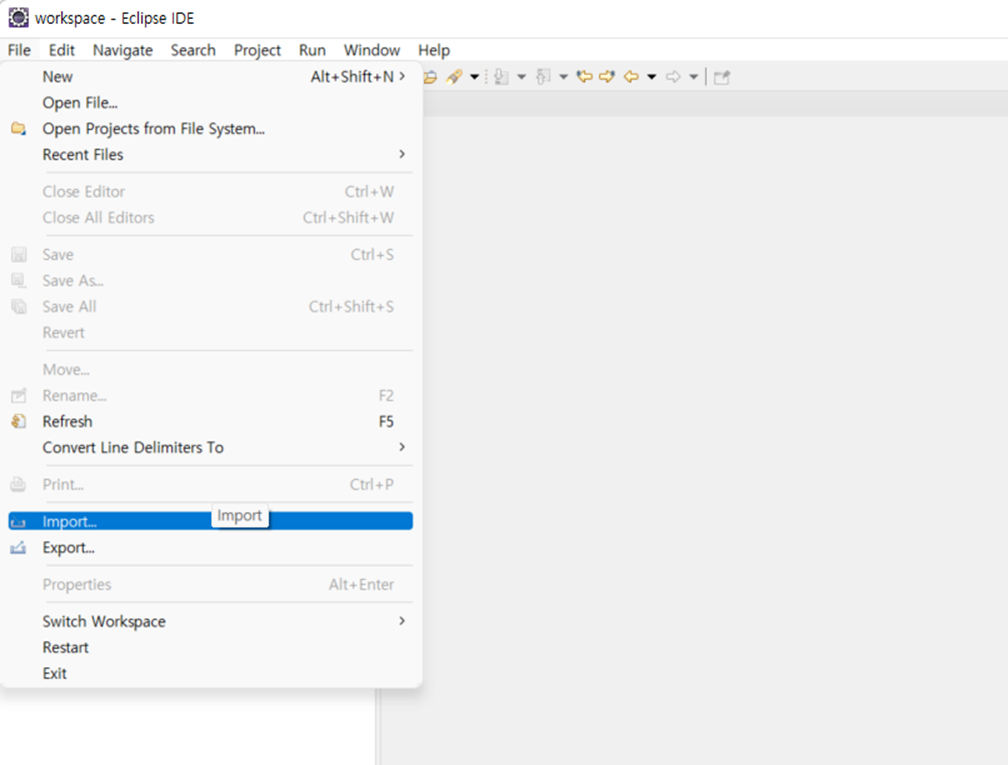1008x765 pixels.
Task: Expand the Recent Files submenu
Action: [x=210, y=155]
